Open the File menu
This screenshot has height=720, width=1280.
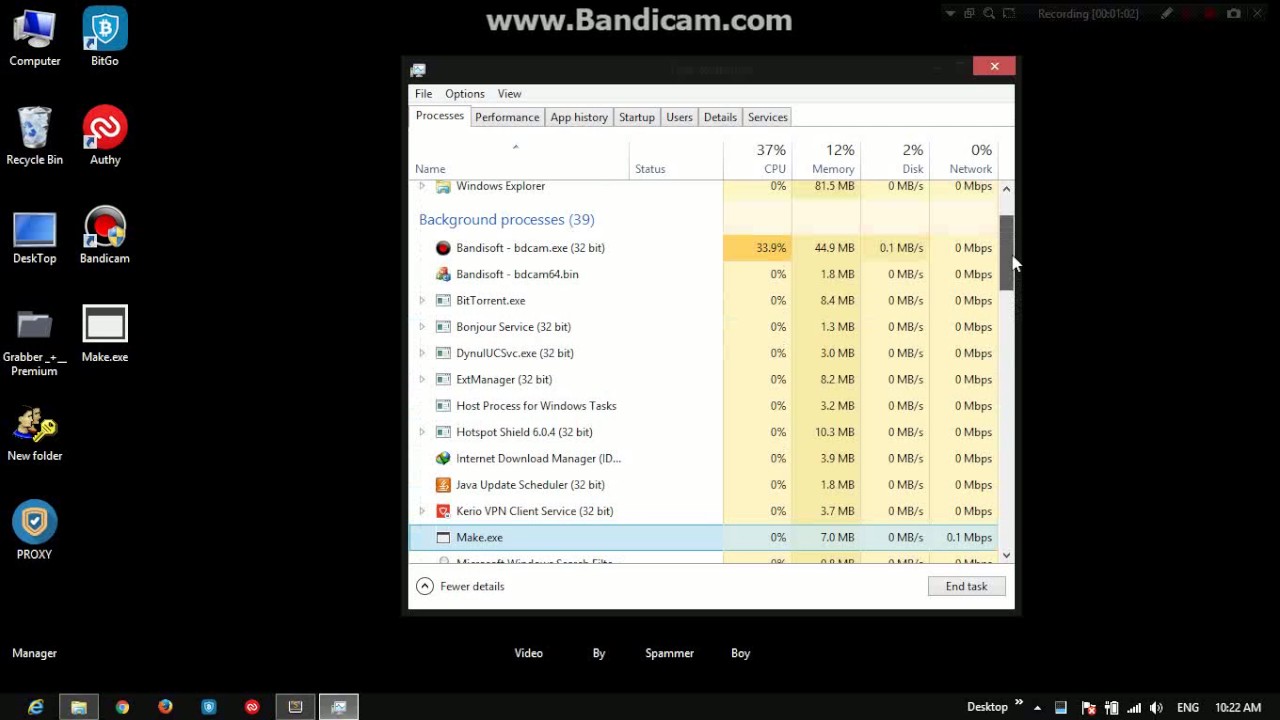coord(423,94)
